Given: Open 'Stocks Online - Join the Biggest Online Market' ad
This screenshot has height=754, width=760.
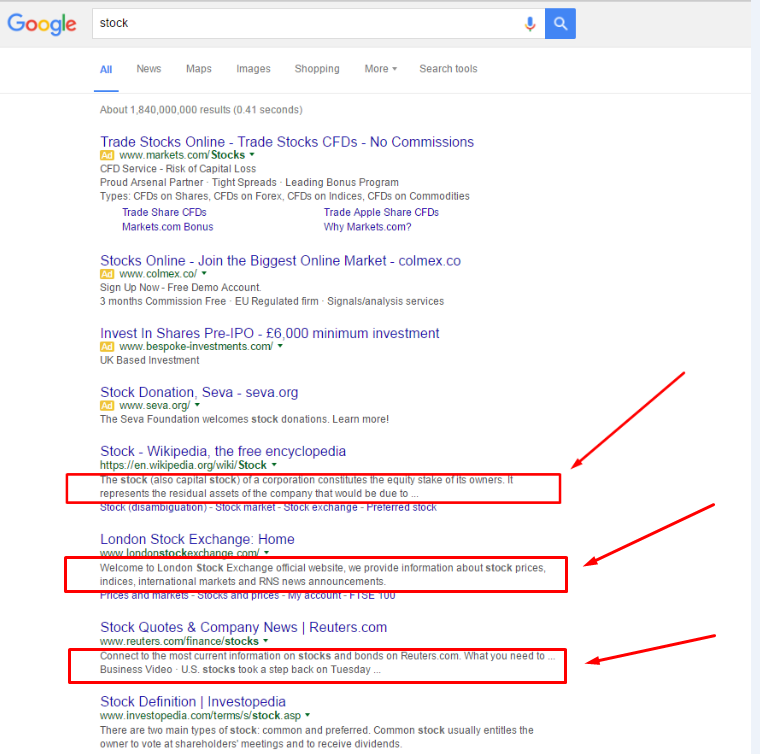Looking at the screenshot, I should pyautogui.click(x=280, y=261).
